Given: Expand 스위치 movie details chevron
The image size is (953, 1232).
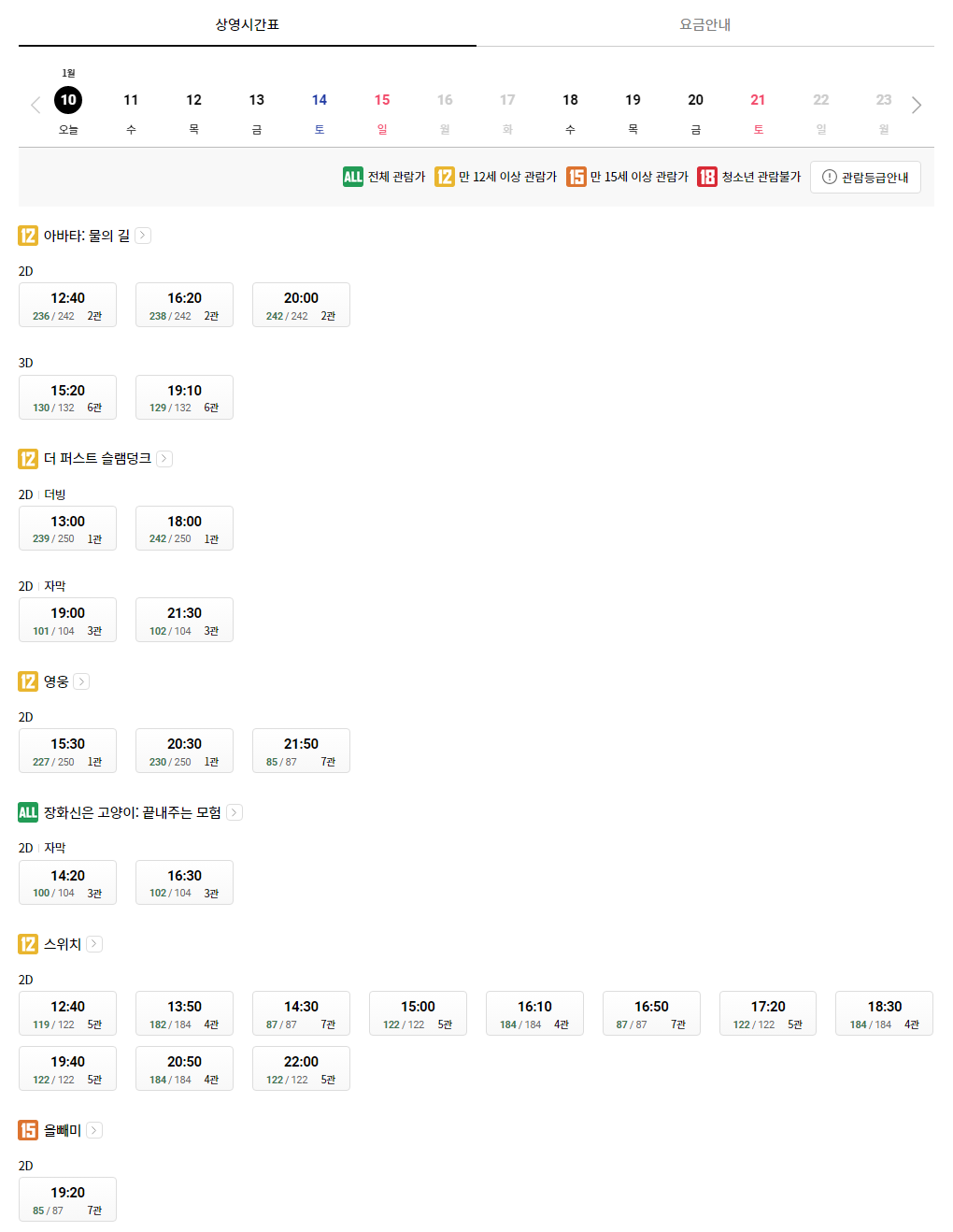Looking at the screenshot, I should point(94,944).
